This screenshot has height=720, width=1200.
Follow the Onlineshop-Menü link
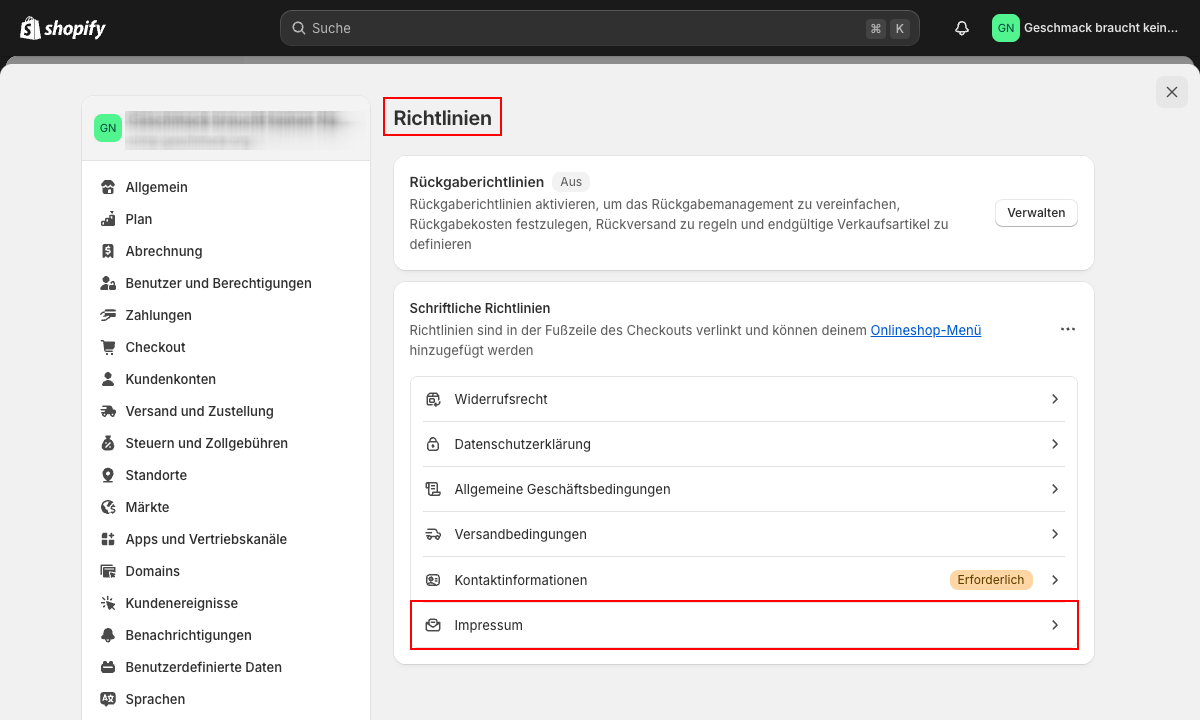pyautogui.click(x=925, y=330)
